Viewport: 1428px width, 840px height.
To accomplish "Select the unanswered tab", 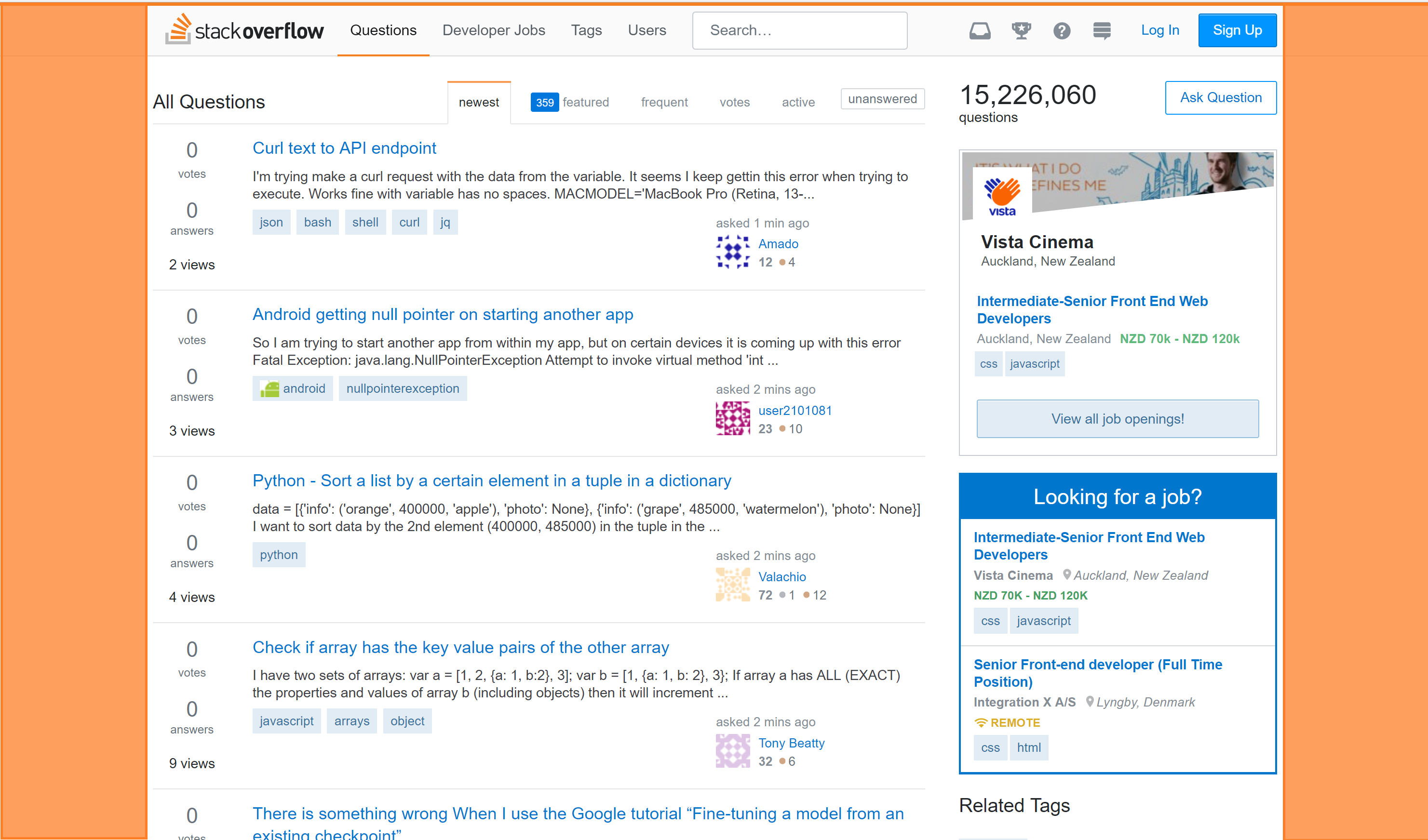I will (x=882, y=99).
